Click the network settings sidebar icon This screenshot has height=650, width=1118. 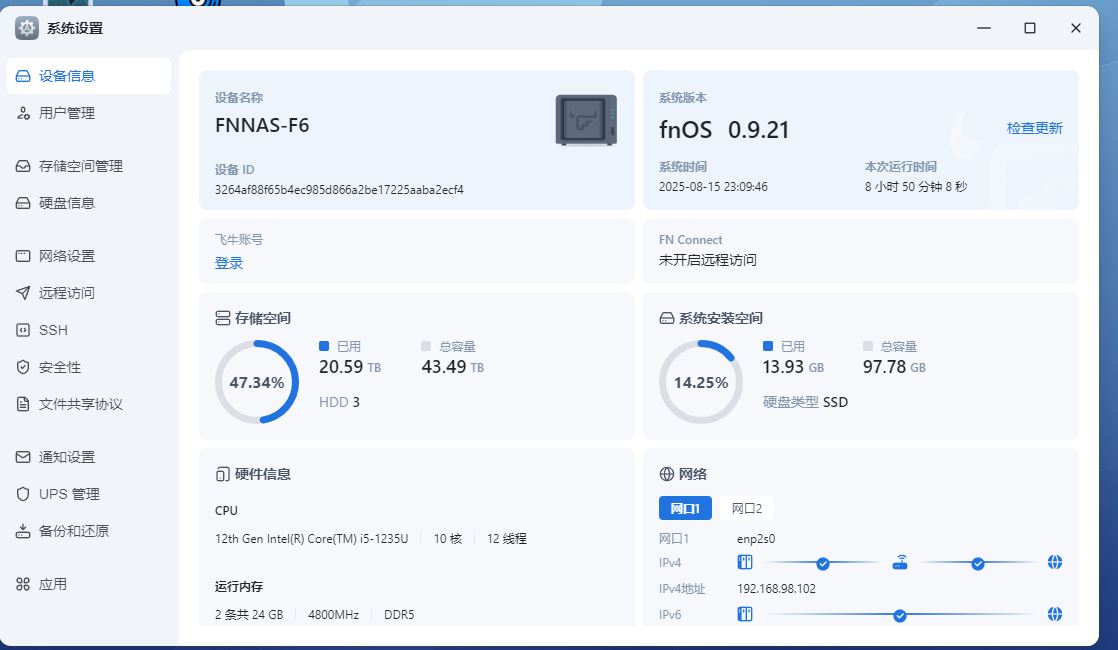pyautogui.click(x=23, y=256)
